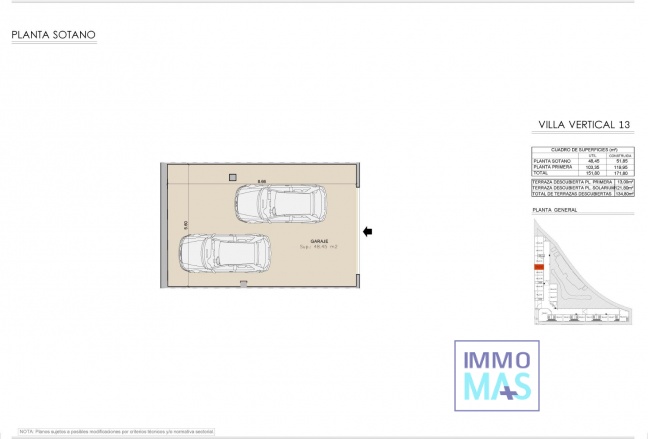Click the VILLA VERTICAL 13 title
This screenshot has height=439, width=648.
pos(584,125)
